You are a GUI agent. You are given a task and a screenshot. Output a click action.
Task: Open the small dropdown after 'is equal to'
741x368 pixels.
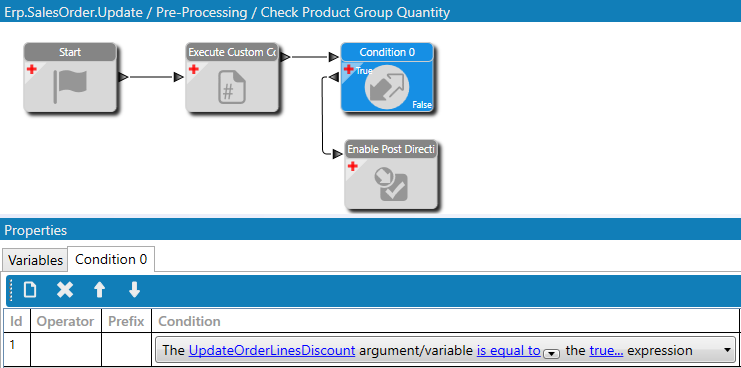551,353
